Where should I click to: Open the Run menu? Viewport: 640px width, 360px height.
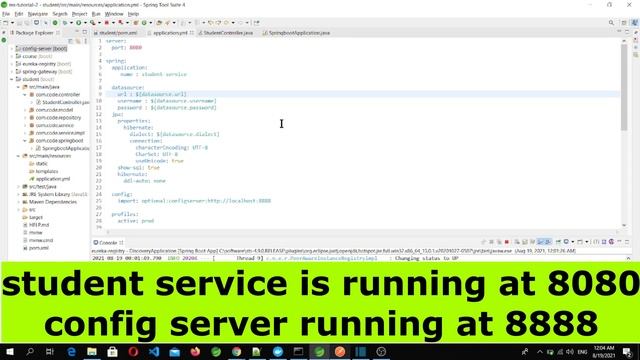pyautogui.click(x=96, y=14)
